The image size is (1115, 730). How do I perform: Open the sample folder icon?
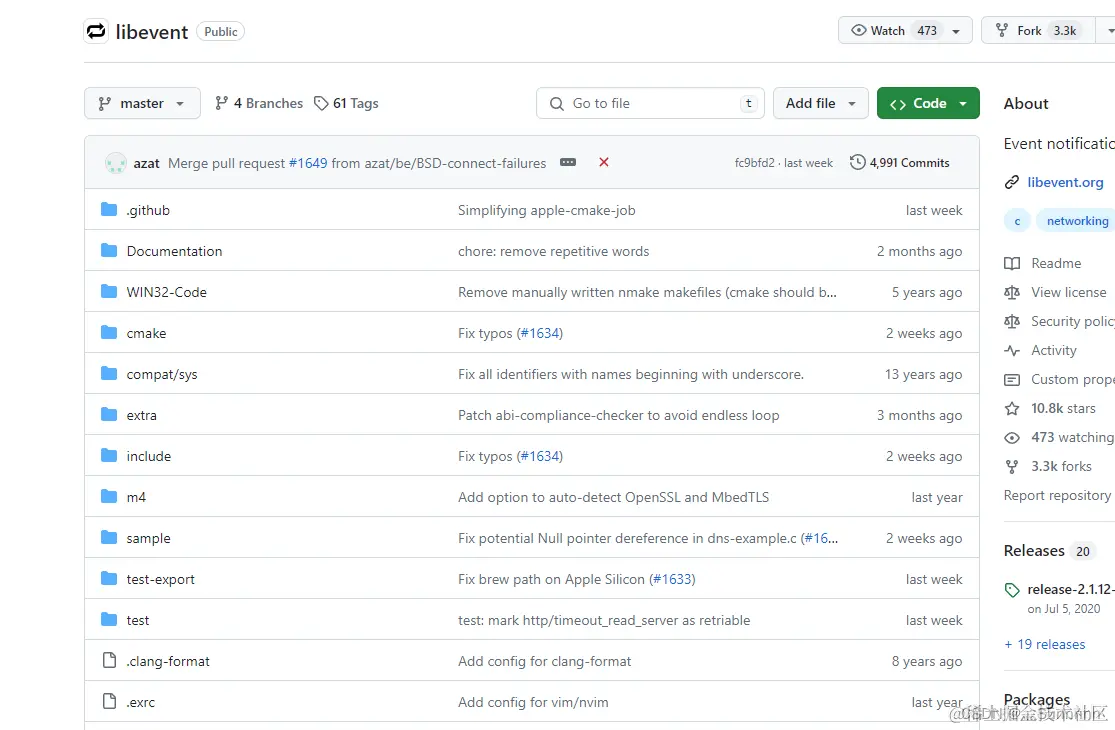click(109, 537)
